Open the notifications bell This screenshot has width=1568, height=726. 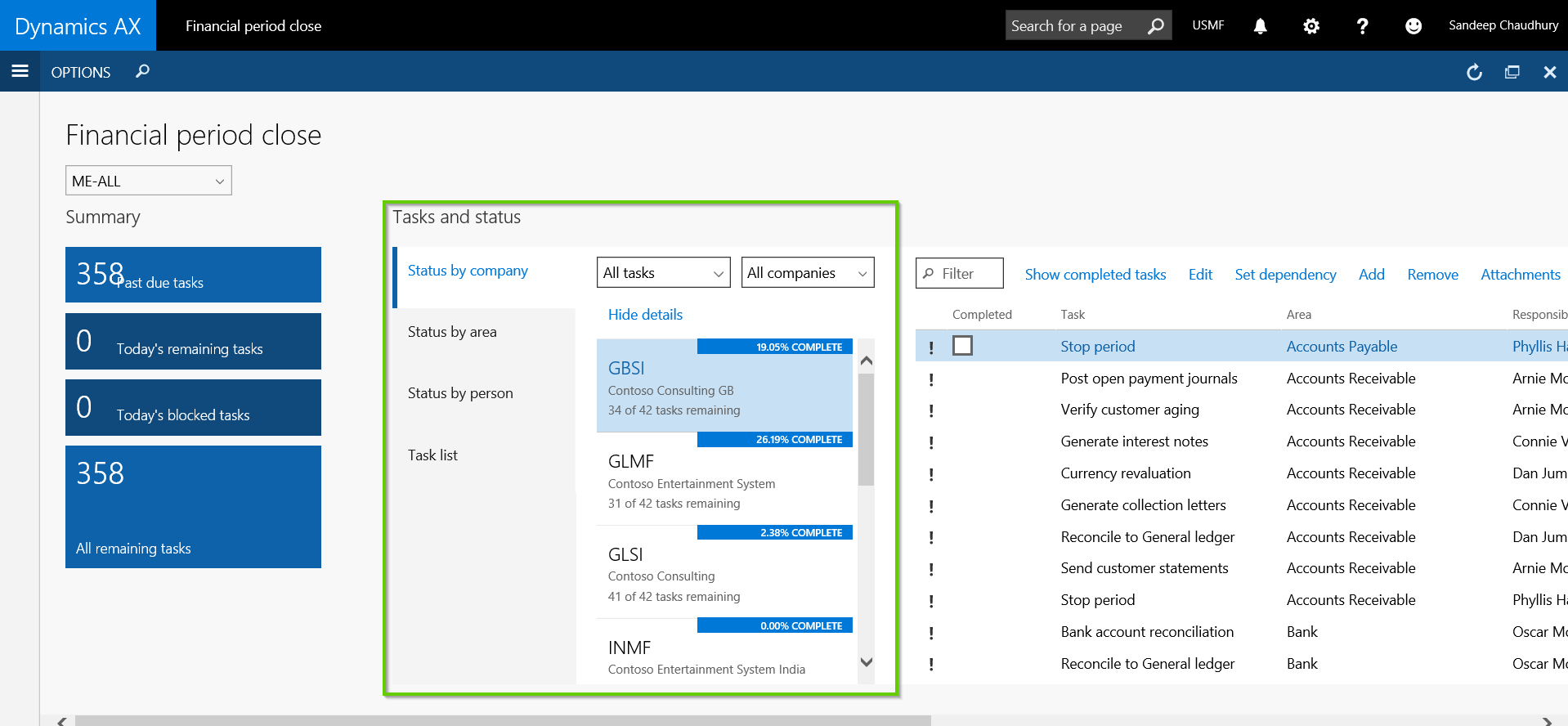pos(1260,26)
